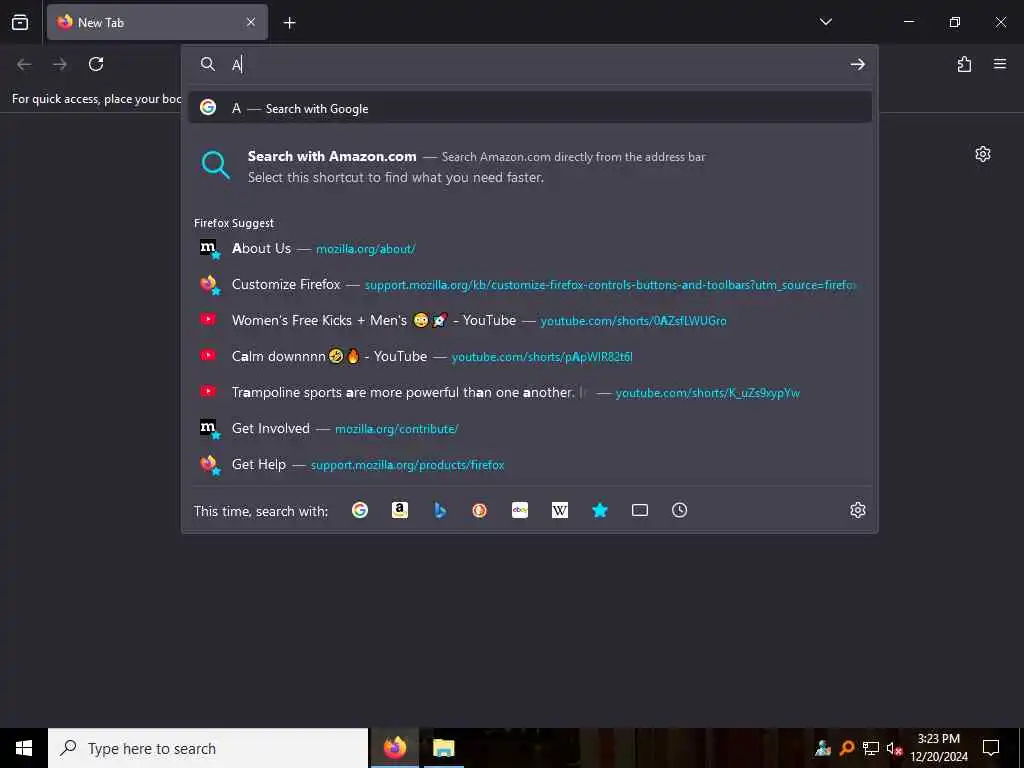This screenshot has height=768, width=1024.
Task: Open the Firefox application menu
Action: coord(1000,64)
